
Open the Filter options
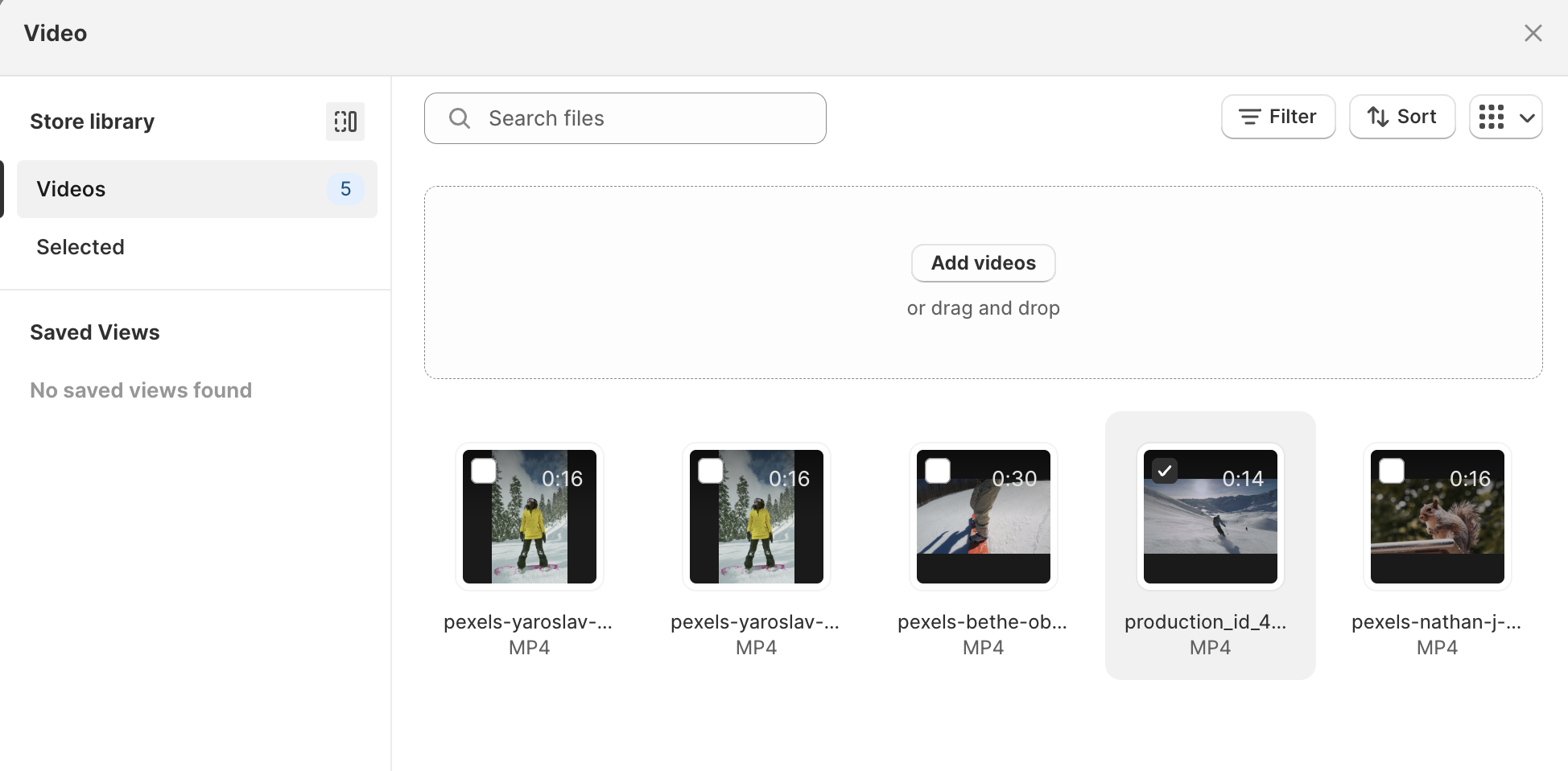[1277, 117]
